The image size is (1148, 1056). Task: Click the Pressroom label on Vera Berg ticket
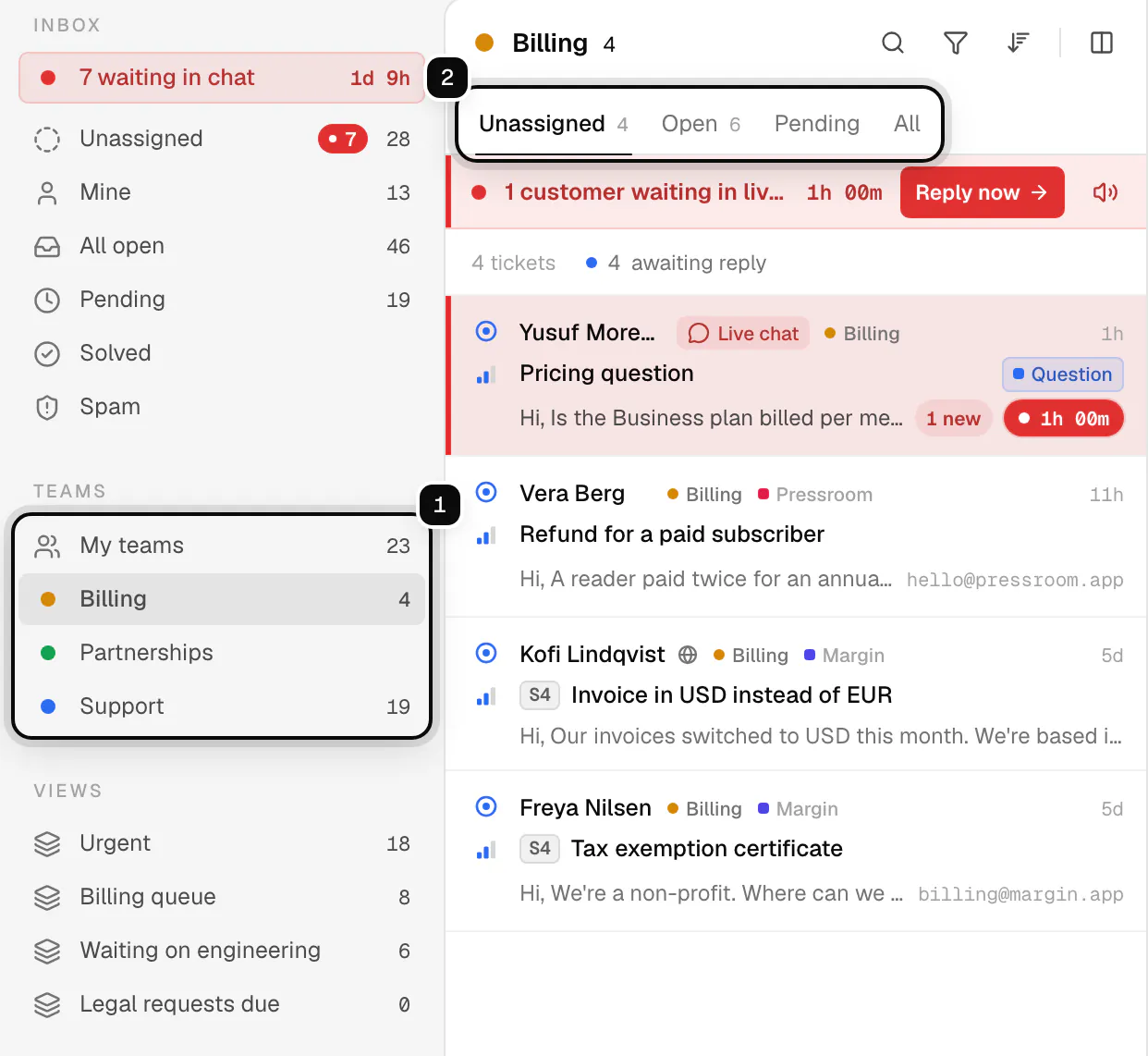(814, 495)
